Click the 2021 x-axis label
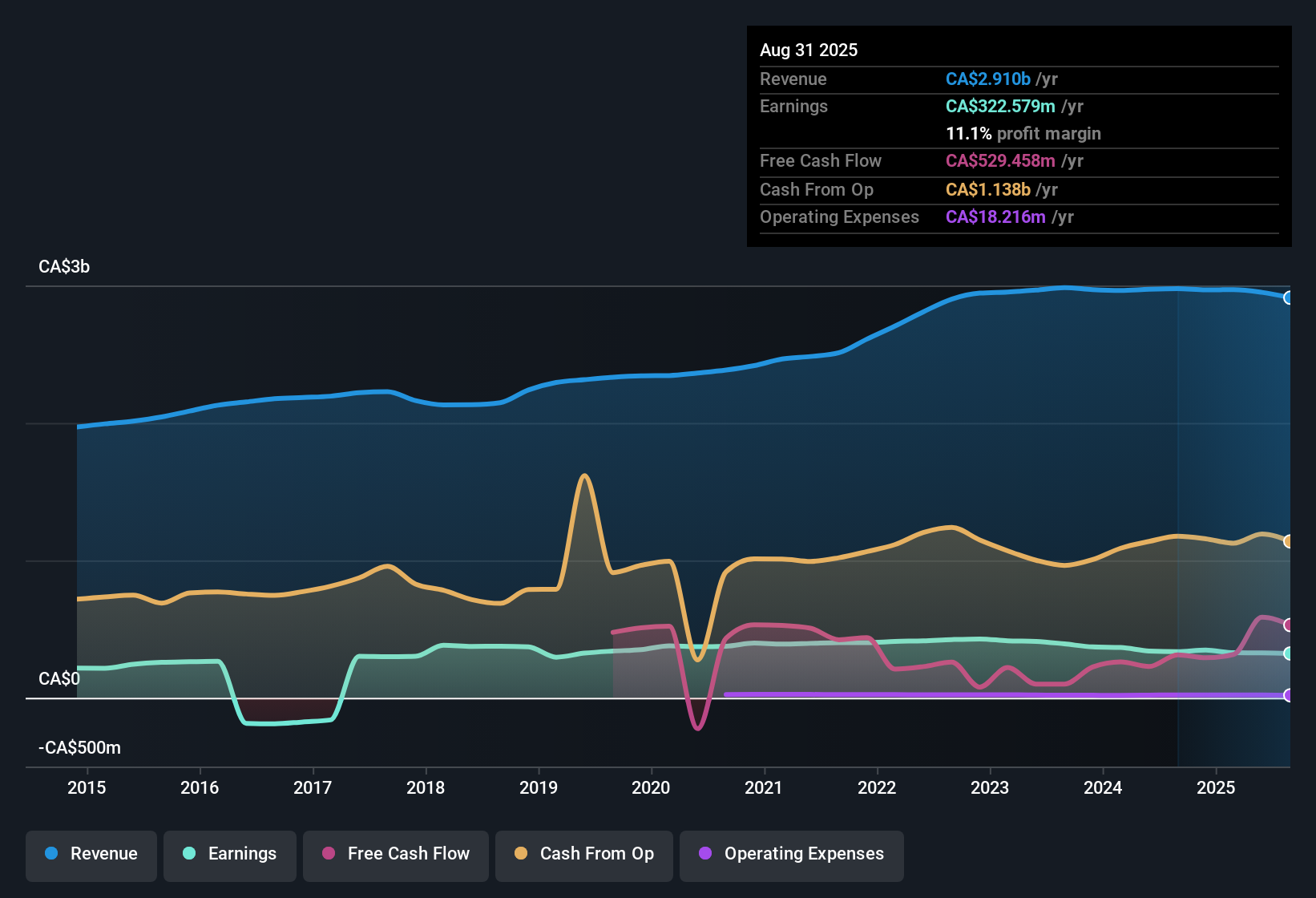 pos(764,787)
